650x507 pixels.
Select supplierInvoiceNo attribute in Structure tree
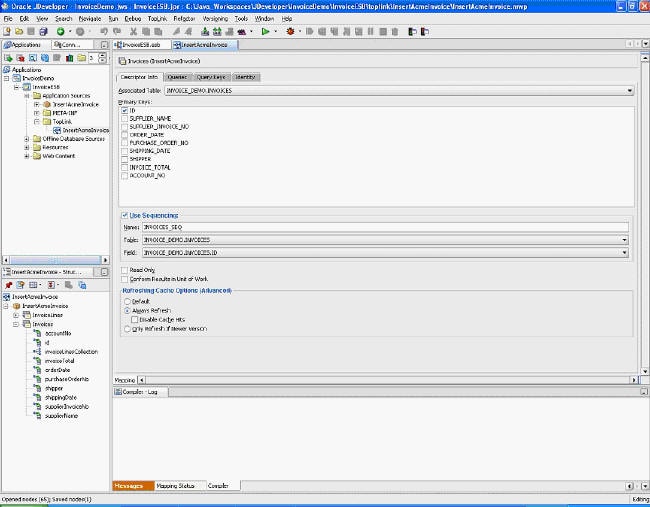point(67,407)
